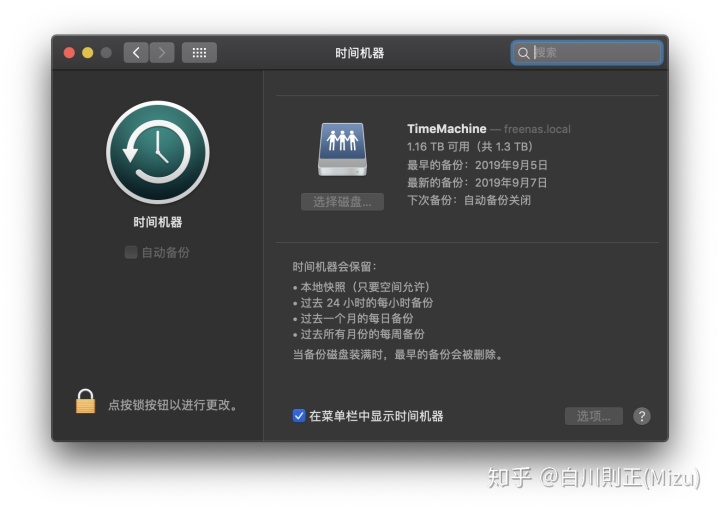The image size is (720, 510).
Task: Click the 时间机器 label under the clock icon
Action: tap(158, 223)
